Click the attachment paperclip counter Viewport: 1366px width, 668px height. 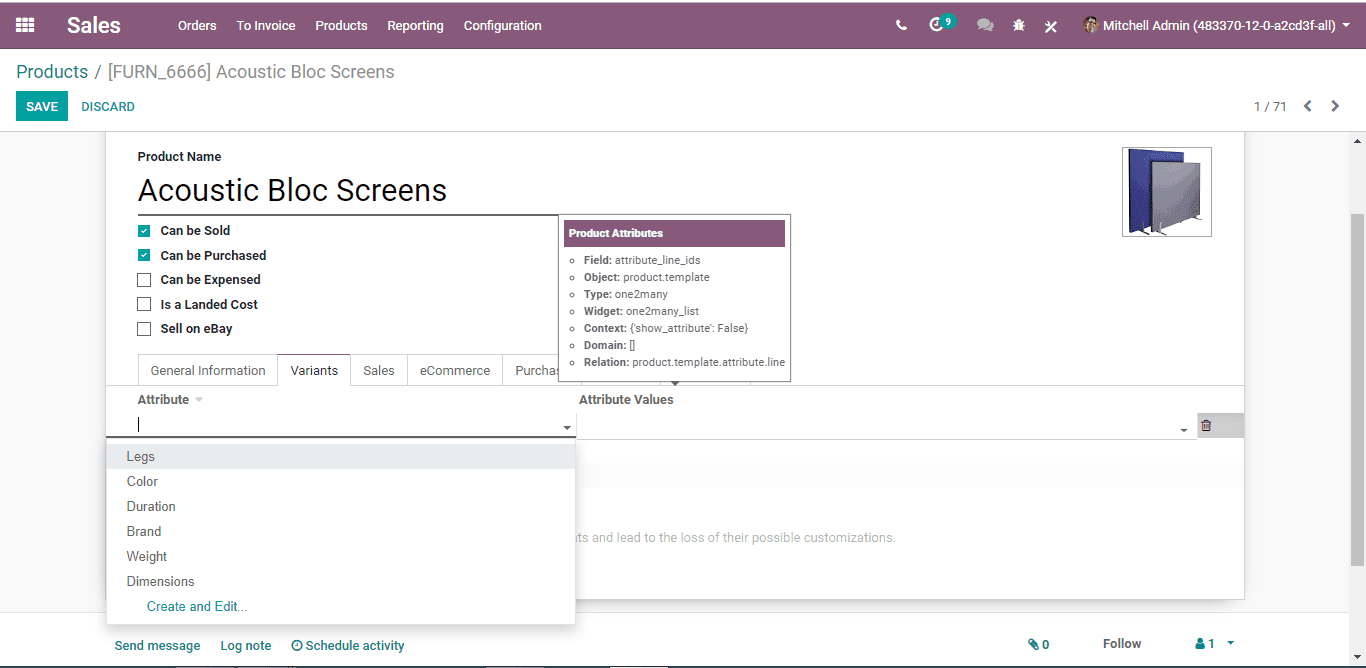pos(1039,645)
